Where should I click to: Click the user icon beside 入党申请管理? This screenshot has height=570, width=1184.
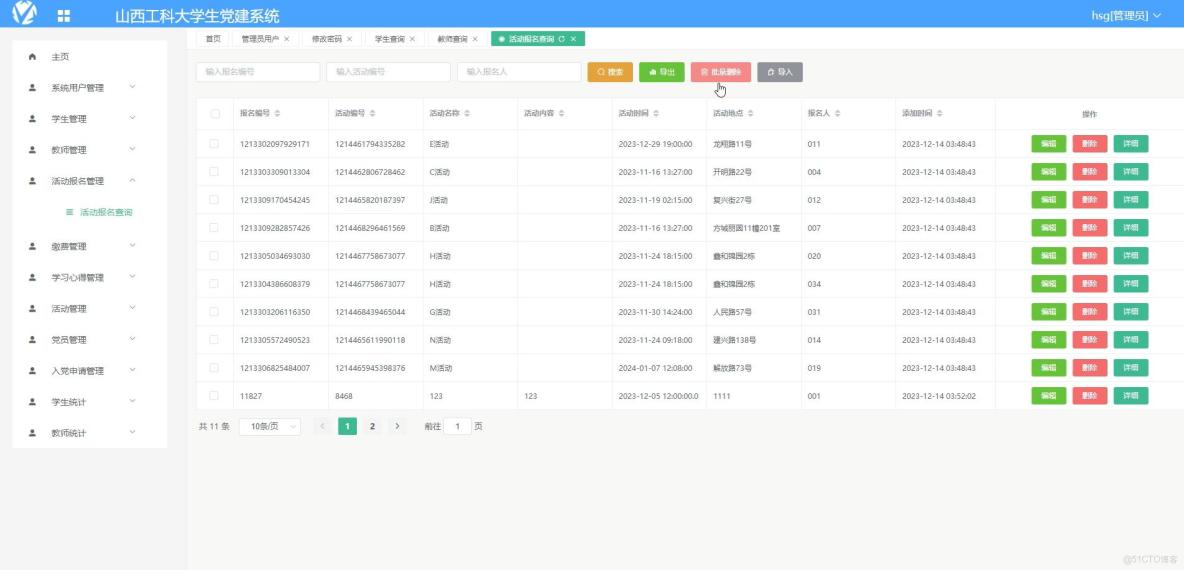click(32, 371)
